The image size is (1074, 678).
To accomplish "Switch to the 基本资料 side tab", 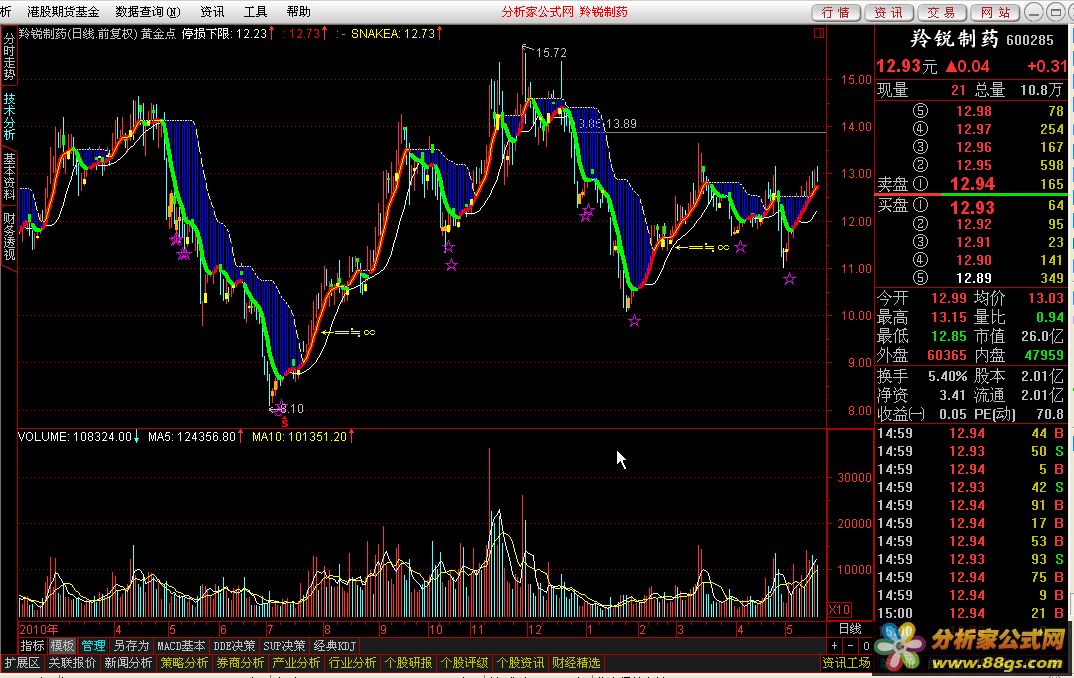I will point(9,176).
